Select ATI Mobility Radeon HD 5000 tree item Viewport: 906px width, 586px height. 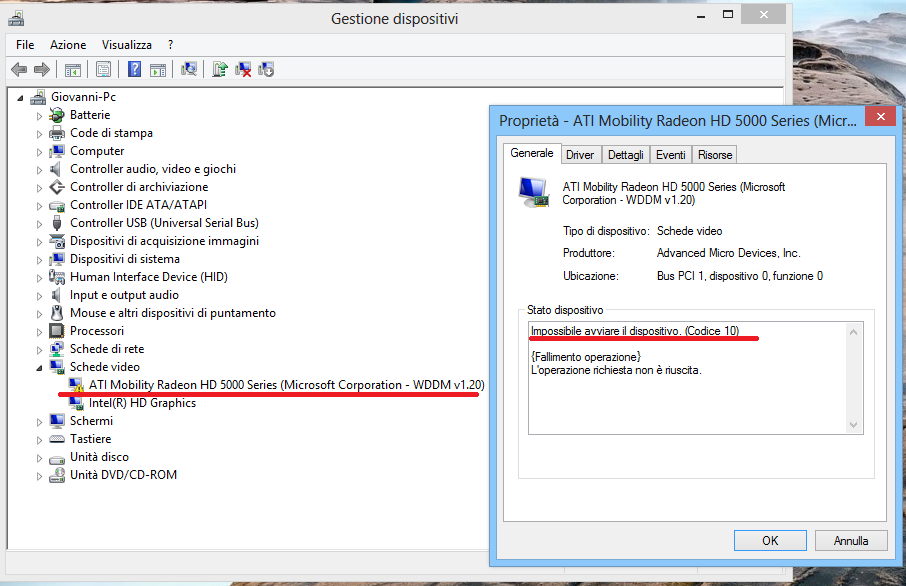point(287,385)
